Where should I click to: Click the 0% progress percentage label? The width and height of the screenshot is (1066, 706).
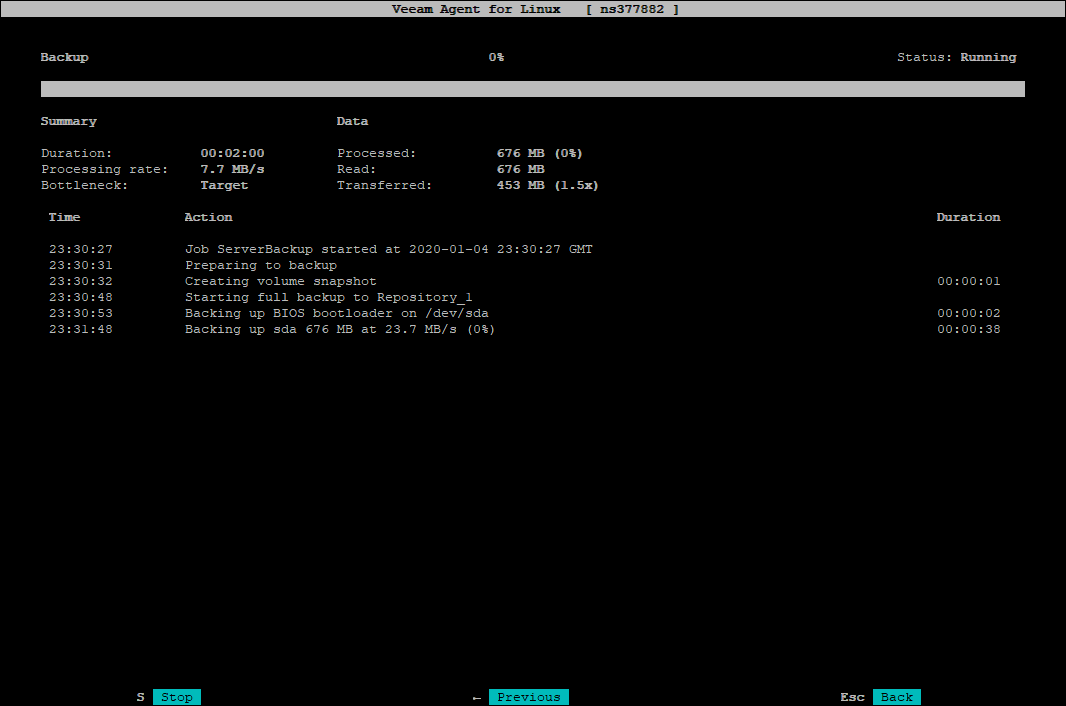click(496, 57)
